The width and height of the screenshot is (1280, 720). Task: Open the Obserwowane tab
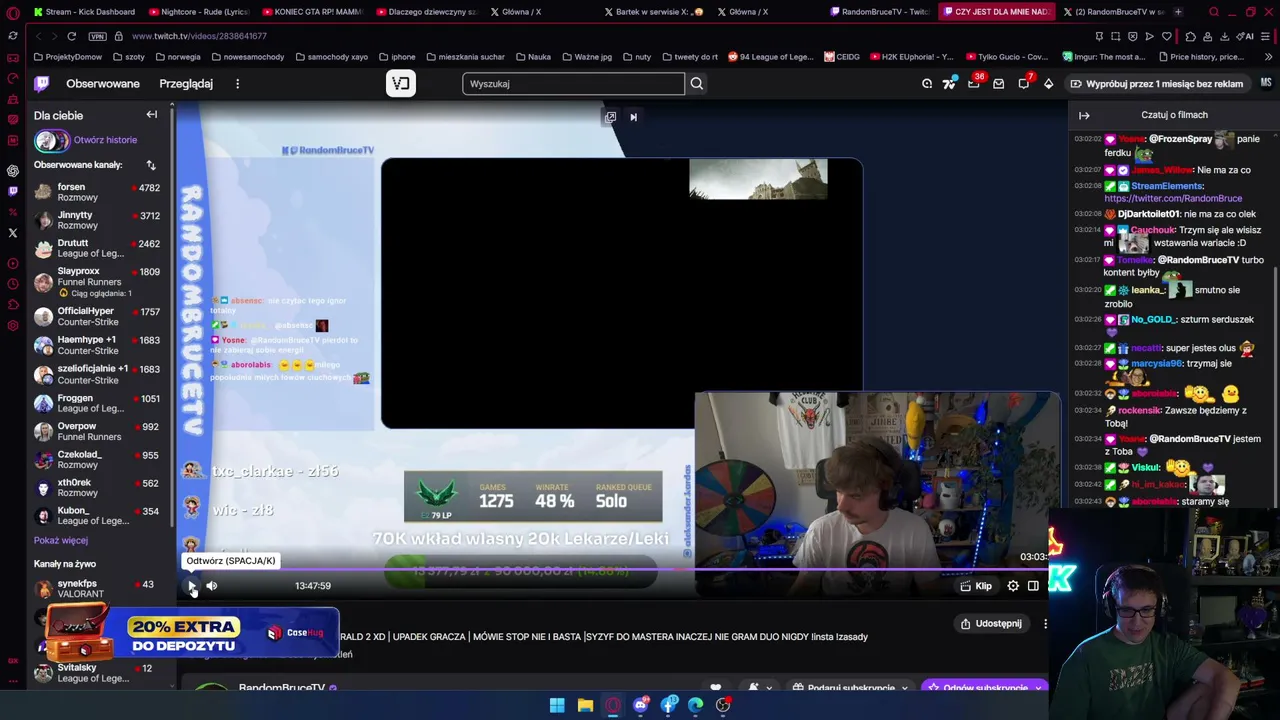[103, 84]
